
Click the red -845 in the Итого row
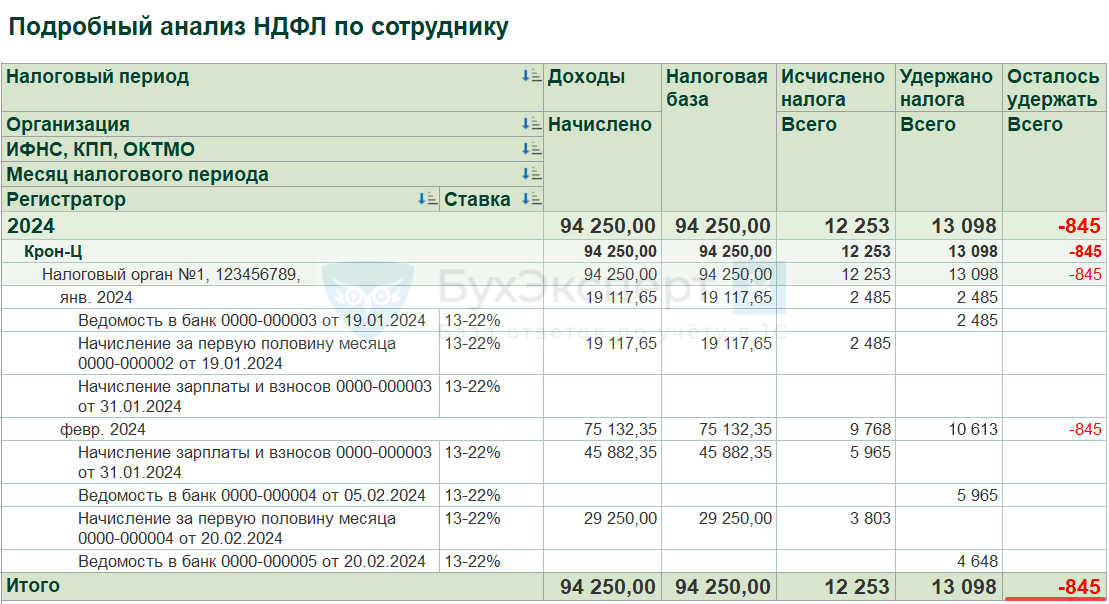click(x=1079, y=587)
